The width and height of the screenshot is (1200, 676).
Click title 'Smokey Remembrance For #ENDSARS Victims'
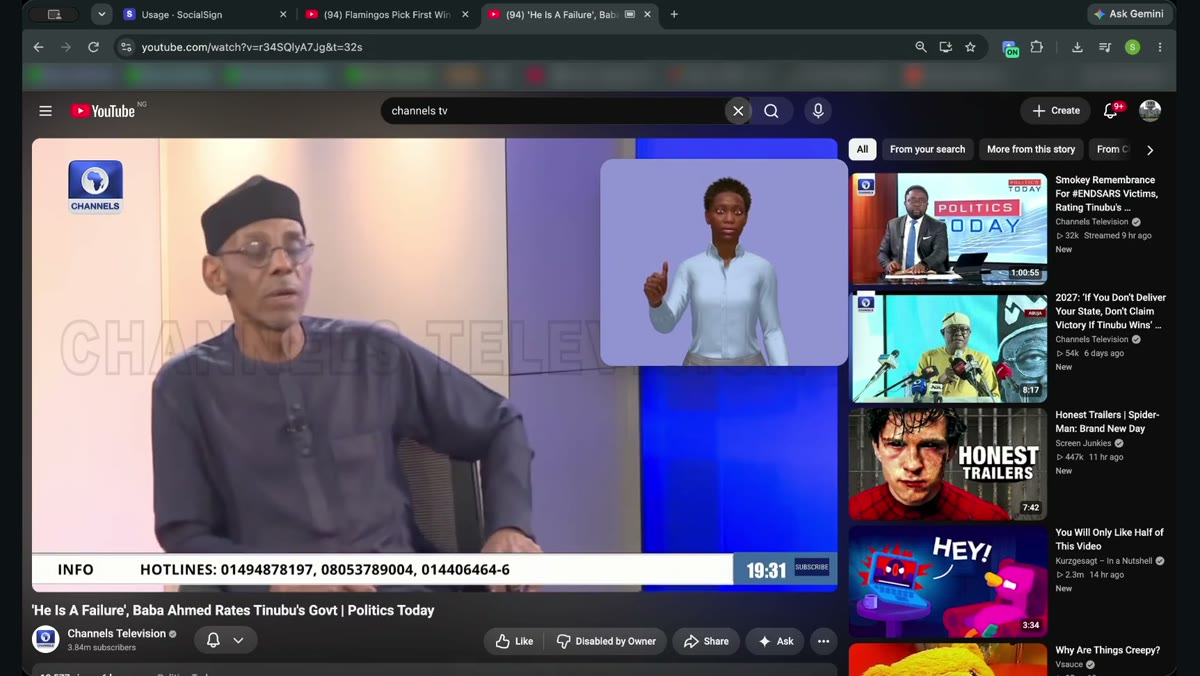click(x=1107, y=194)
